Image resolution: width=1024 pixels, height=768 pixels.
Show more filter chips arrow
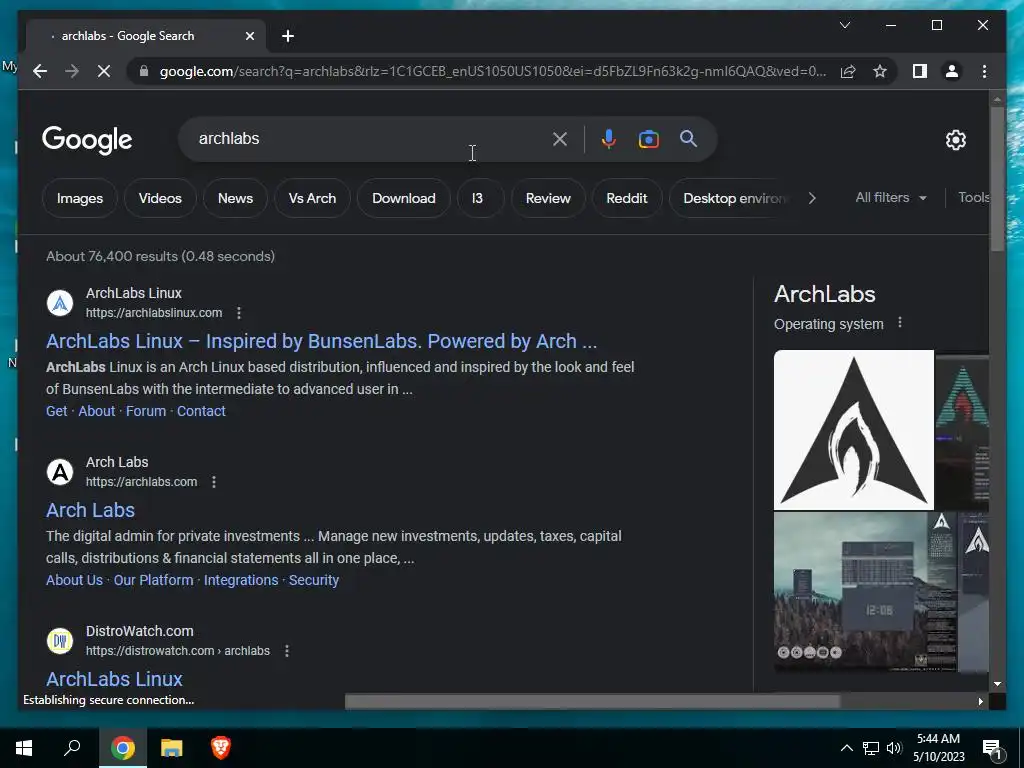(812, 198)
